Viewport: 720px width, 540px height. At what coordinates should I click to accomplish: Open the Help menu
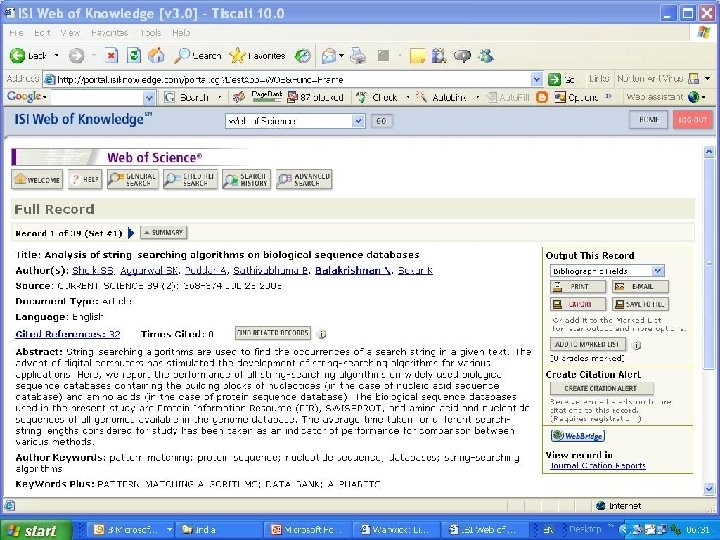pos(181,33)
